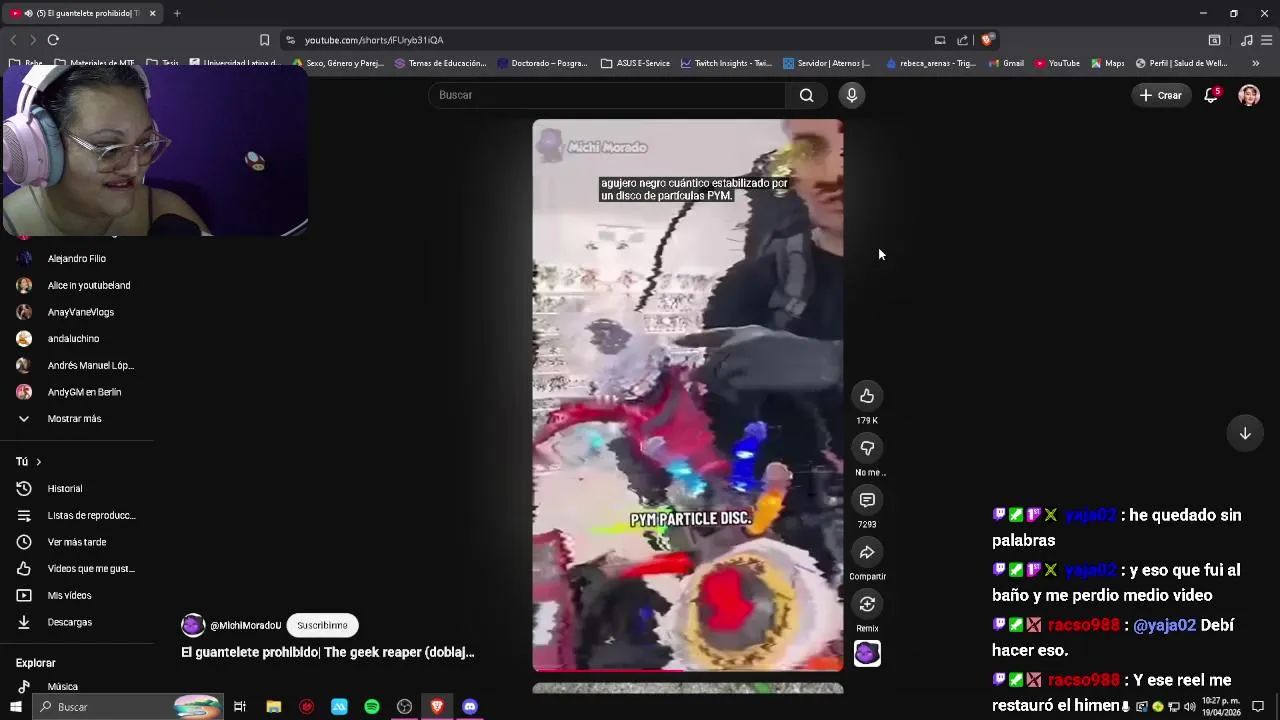Show more bookmarks chevron
This screenshot has height=720, width=1280.
click(1255, 63)
